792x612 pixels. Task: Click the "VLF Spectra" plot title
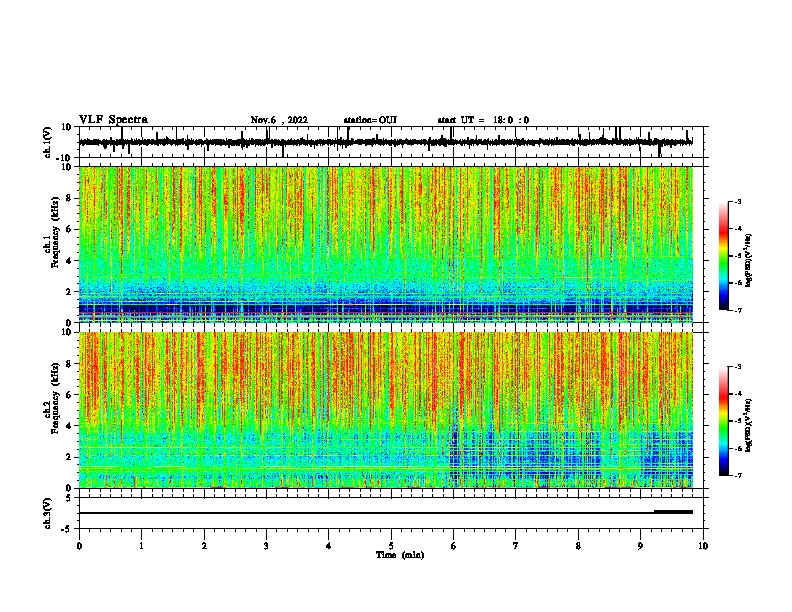(x=113, y=120)
